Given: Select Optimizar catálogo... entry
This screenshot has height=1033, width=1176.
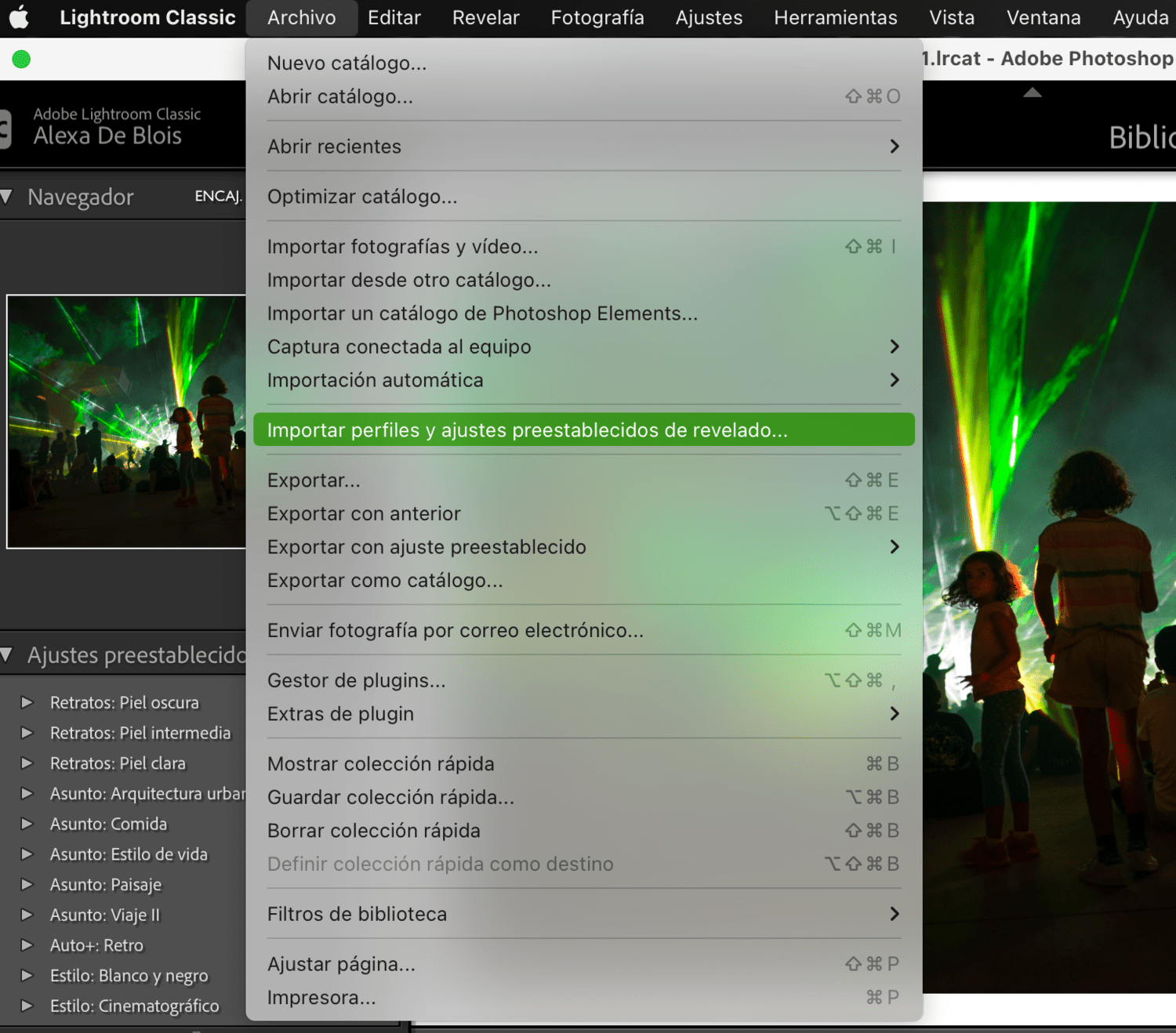Looking at the screenshot, I should click(x=584, y=197).
